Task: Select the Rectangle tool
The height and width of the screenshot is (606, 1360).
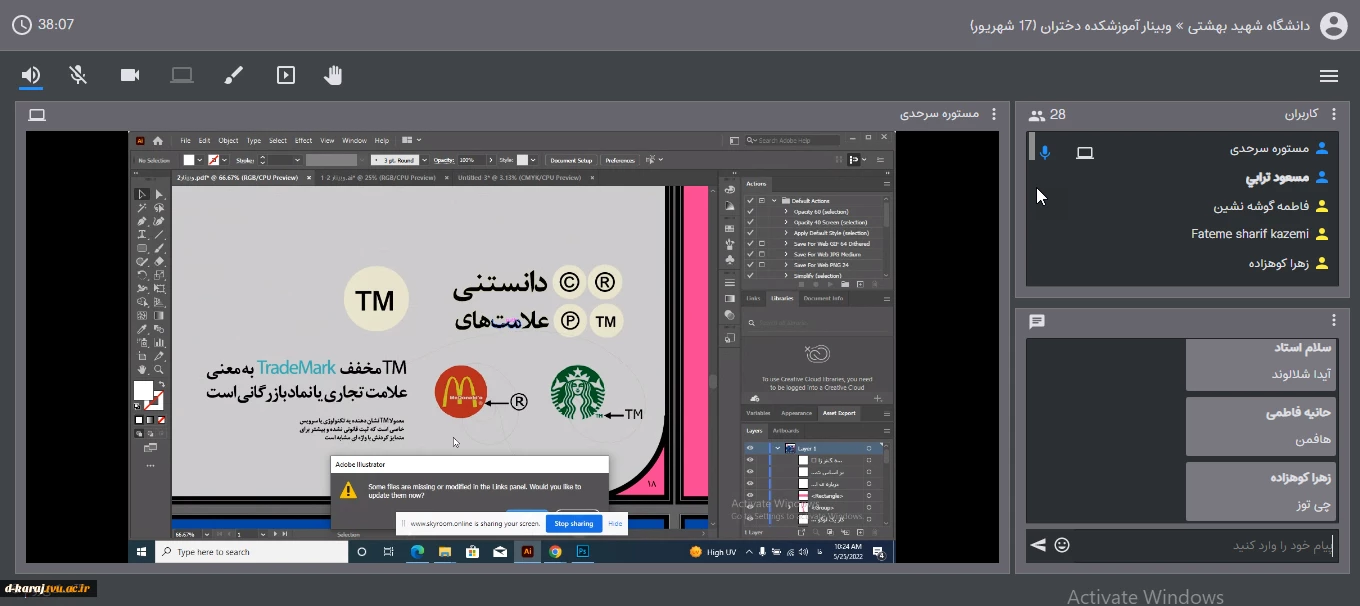Action: coord(142,248)
